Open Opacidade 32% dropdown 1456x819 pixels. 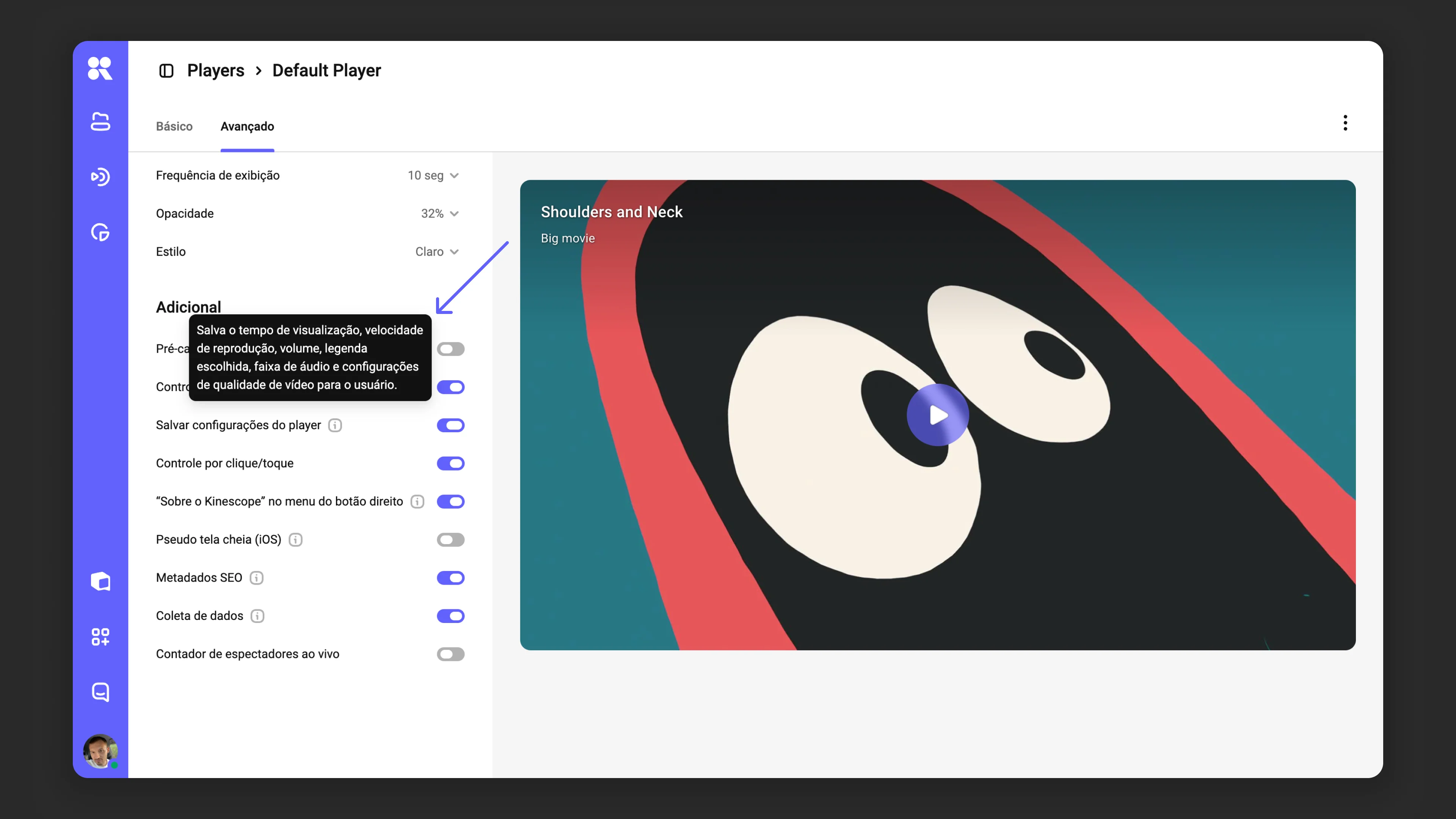440,213
